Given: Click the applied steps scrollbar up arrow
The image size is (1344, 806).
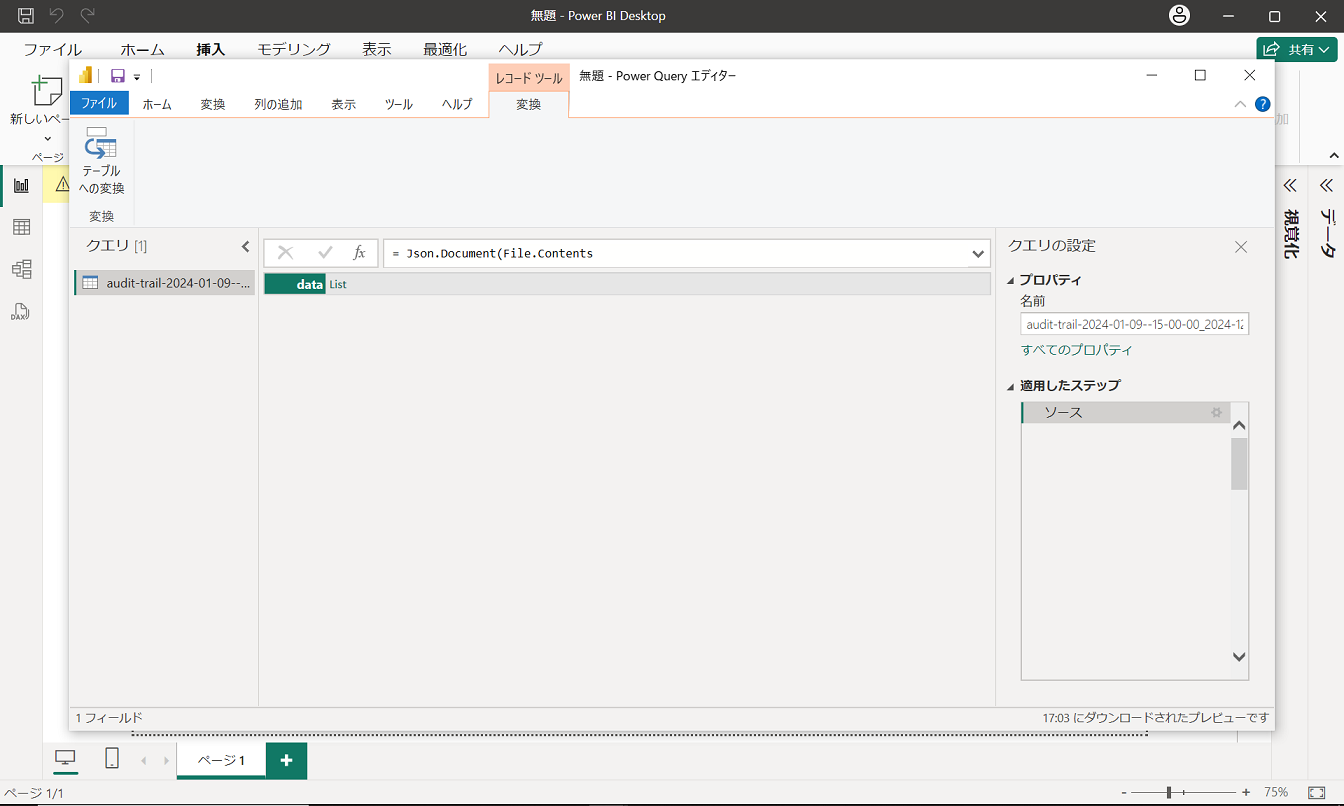Looking at the screenshot, I should click(x=1239, y=425).
